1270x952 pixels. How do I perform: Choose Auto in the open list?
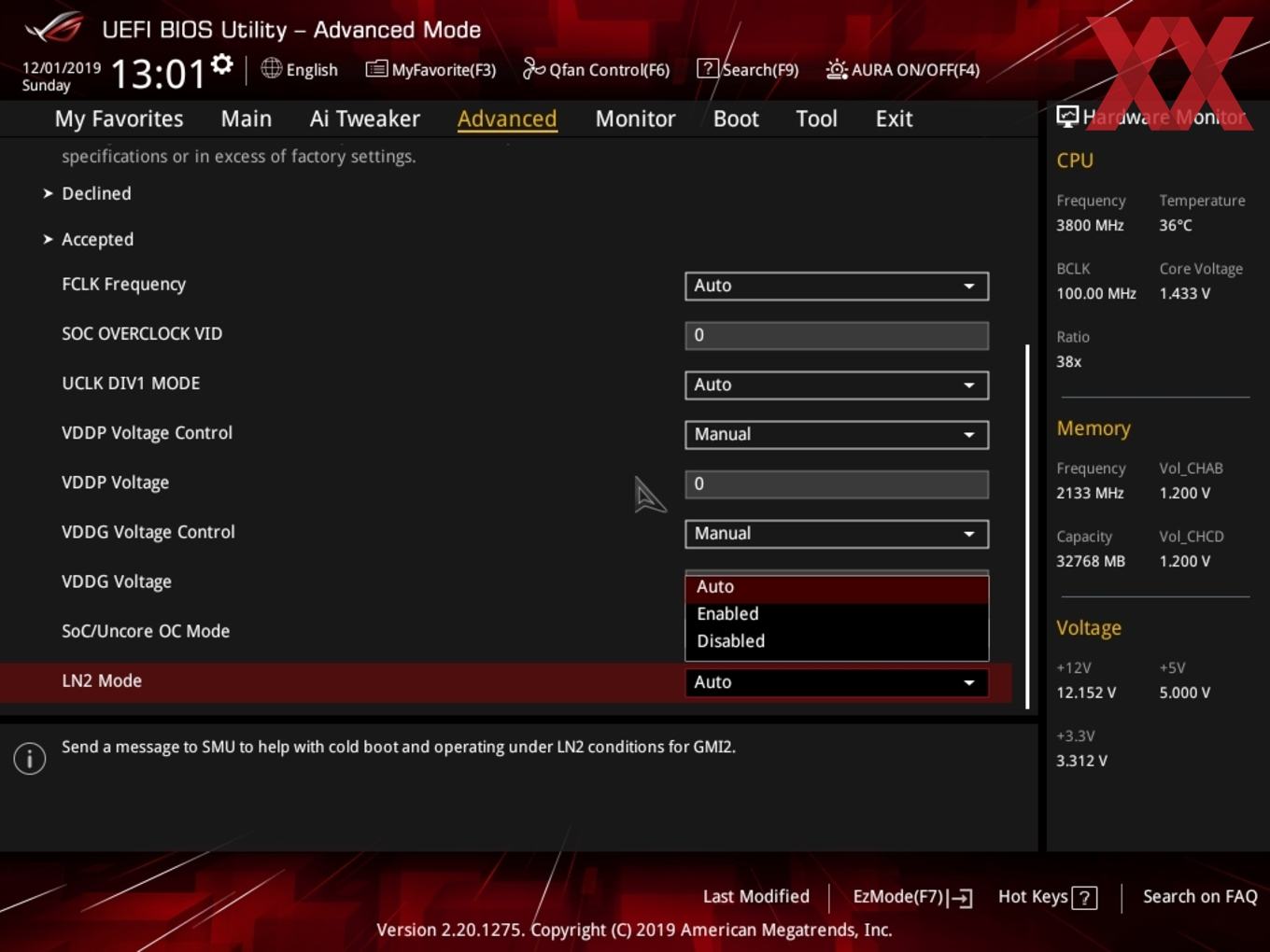point(837,587)
